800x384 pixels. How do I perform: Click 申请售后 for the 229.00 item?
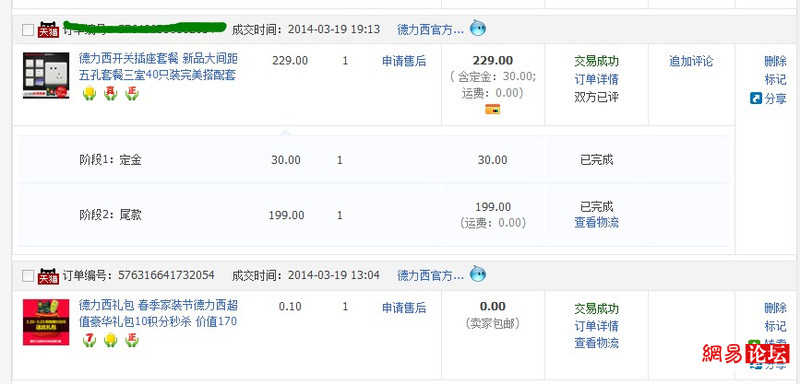pos(404,61)
